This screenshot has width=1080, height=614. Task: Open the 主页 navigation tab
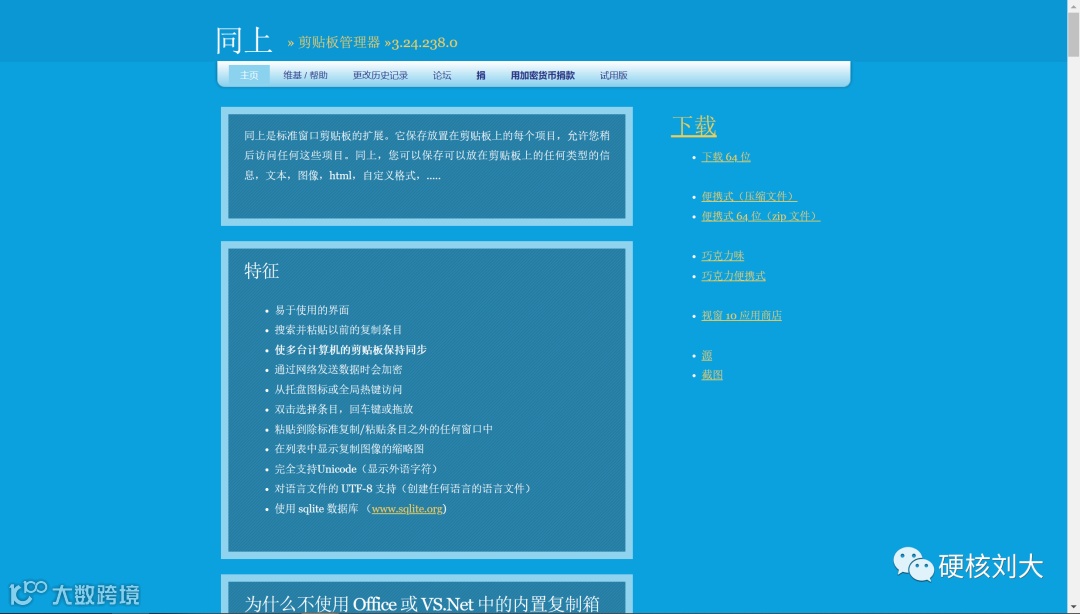249,75
